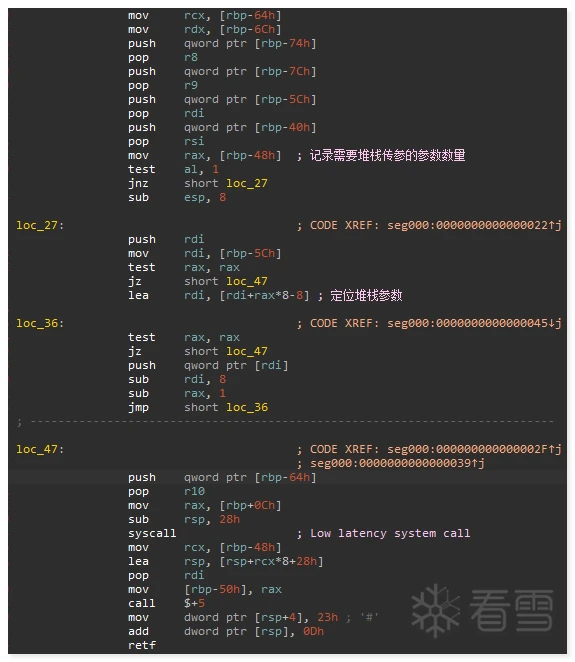This screenshot has width=575, height=662.
Task: Click the 'mov rax, [rbp-48h]' line
Action: click(205, 155)
